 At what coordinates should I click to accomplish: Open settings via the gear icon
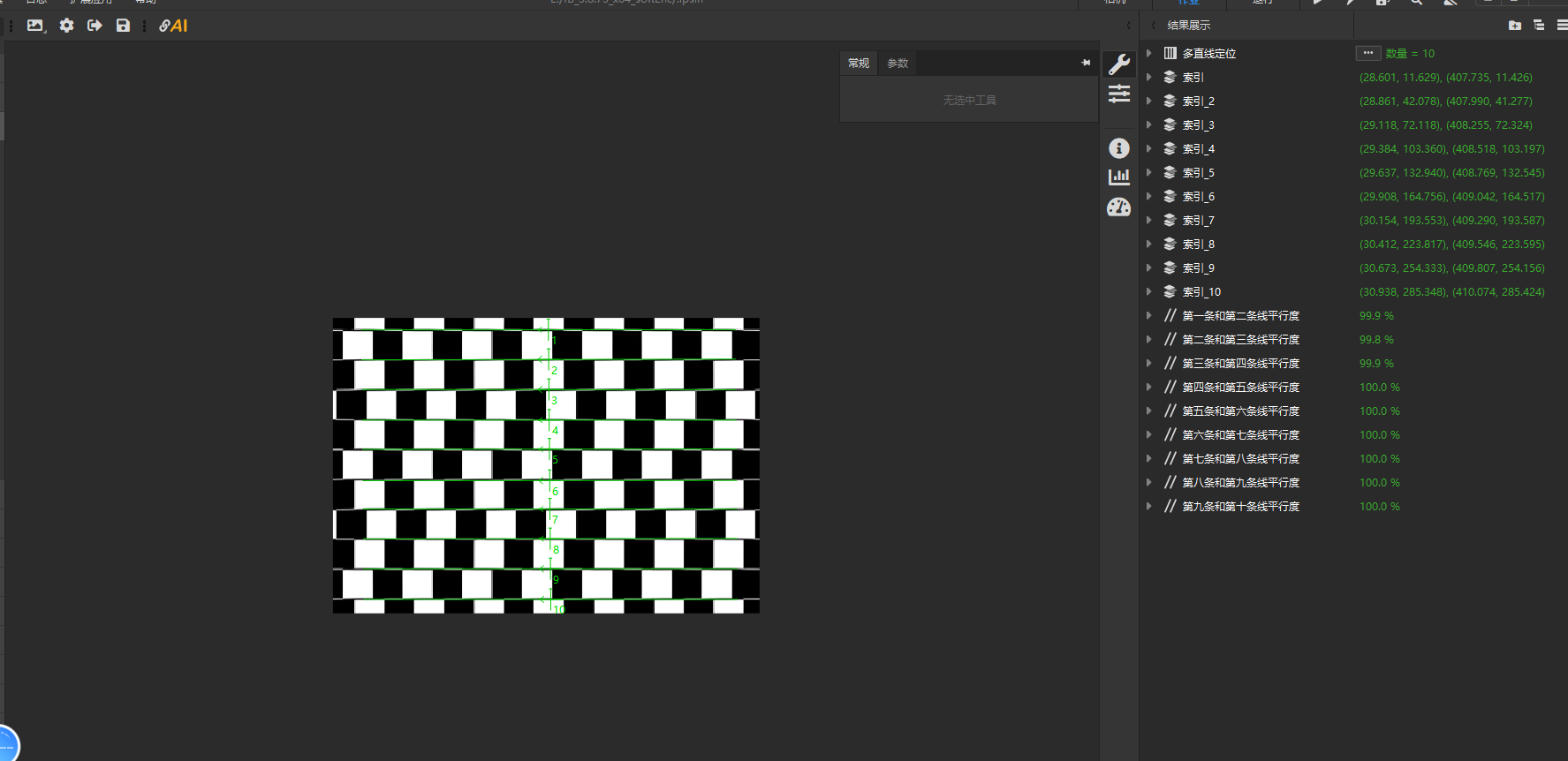66,26
